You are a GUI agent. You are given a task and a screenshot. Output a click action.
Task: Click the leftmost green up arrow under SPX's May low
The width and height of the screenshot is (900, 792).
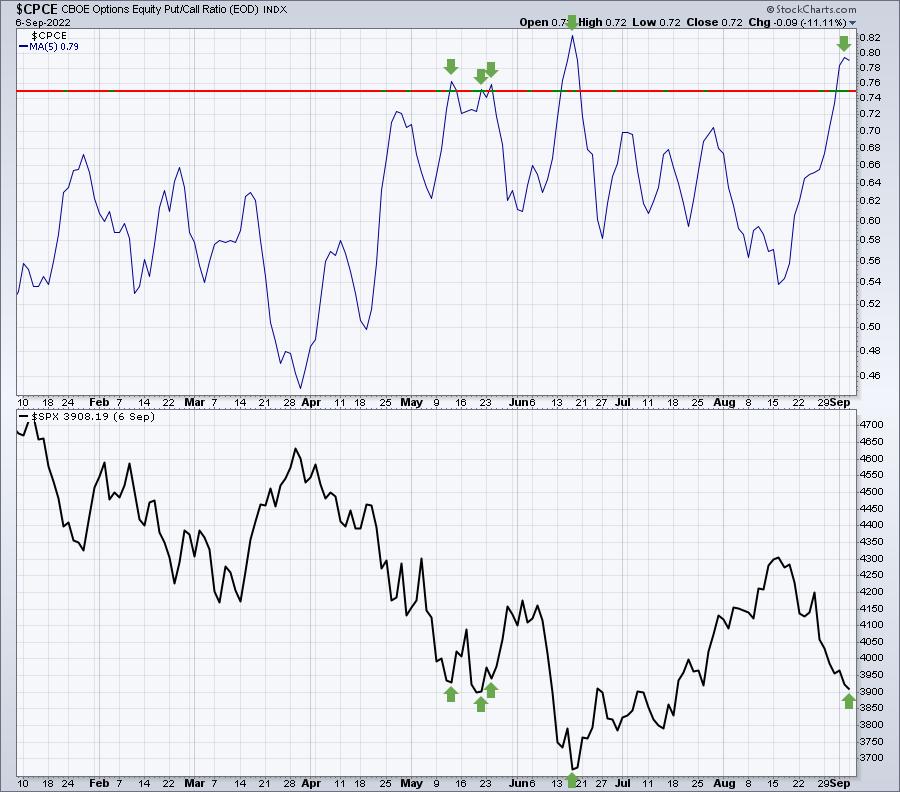pyautogui.click(x=450, y=693)
